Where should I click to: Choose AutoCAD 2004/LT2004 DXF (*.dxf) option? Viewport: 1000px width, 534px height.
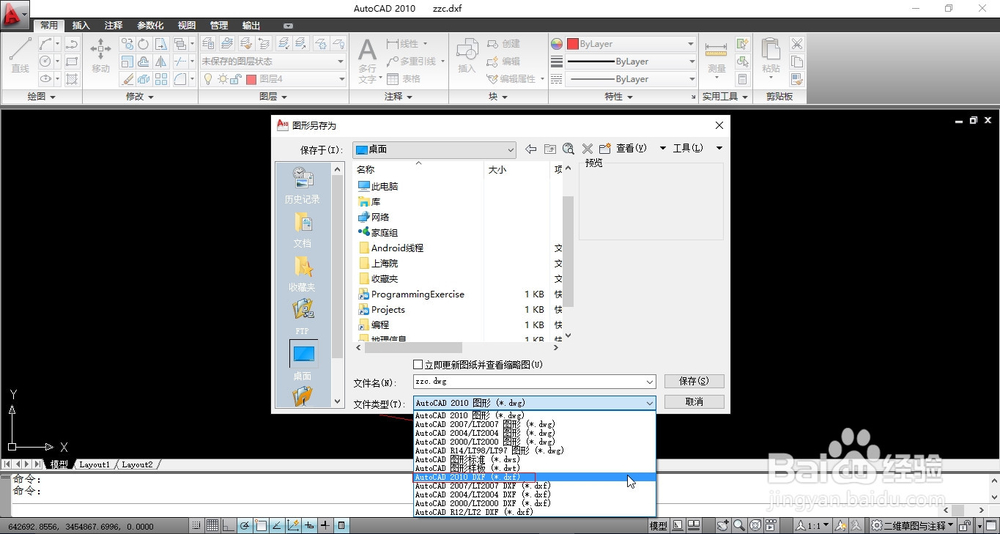[x=534, y=494]
